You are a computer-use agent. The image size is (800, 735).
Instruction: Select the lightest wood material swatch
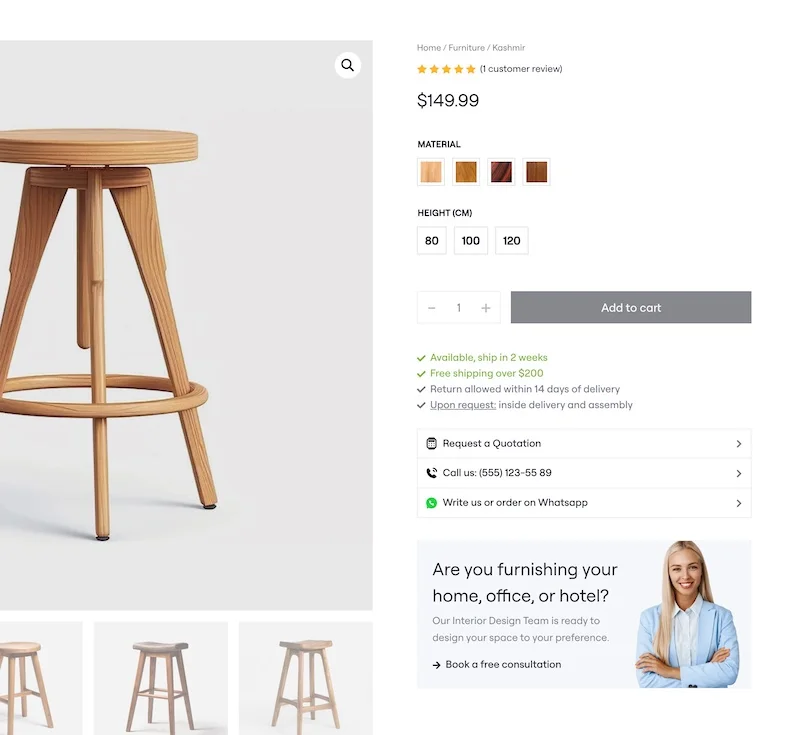click(431, 172)
